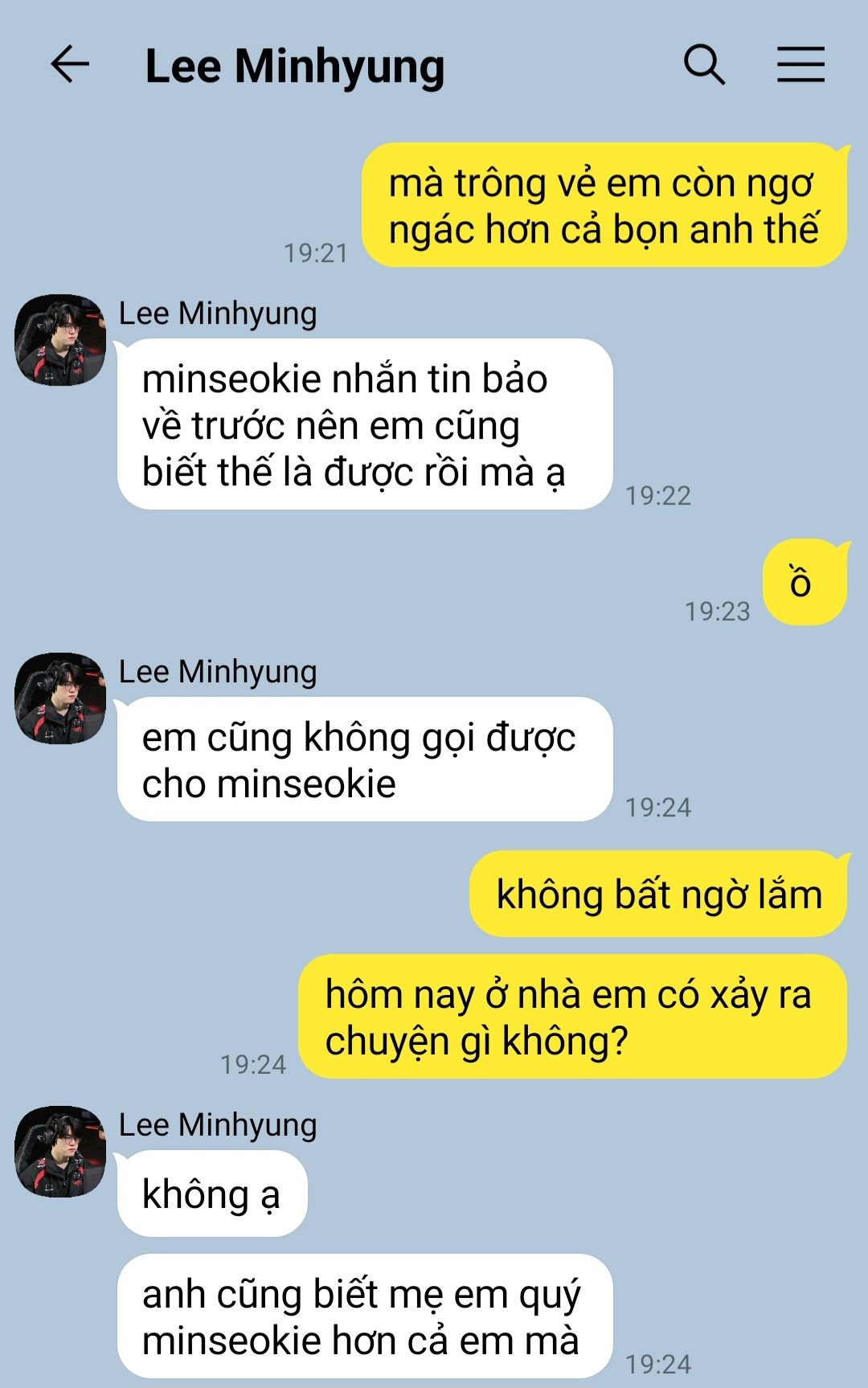Tap the 19:21 timestamp
Screen dimensions: 868x1388
point(316,253)
